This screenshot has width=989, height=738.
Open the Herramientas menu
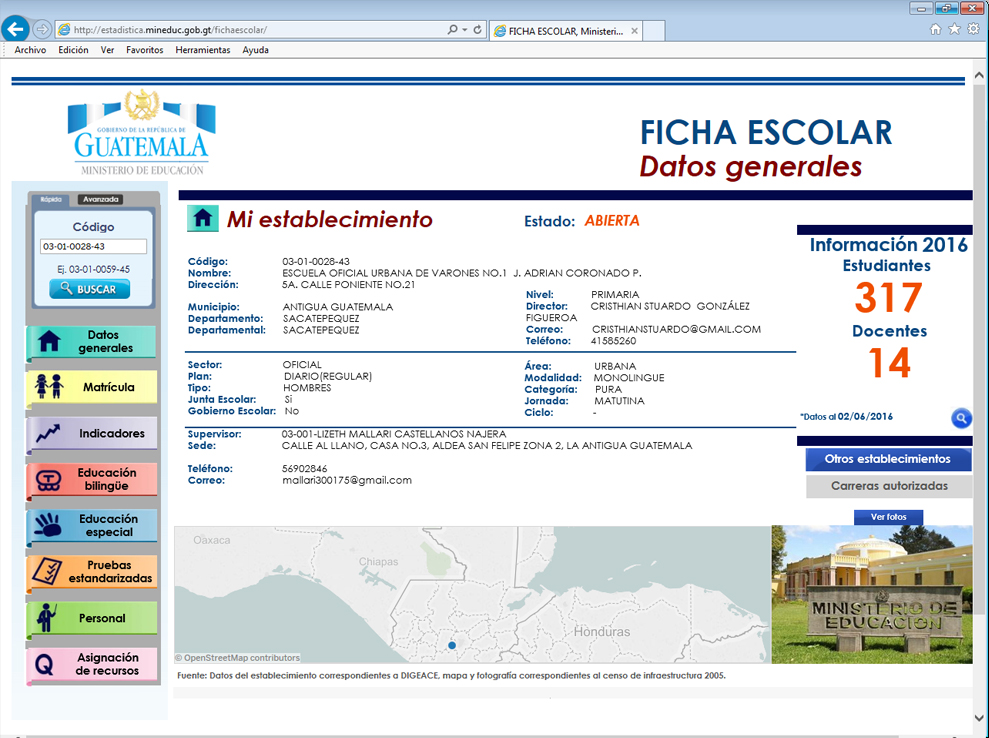coord(202,50)
